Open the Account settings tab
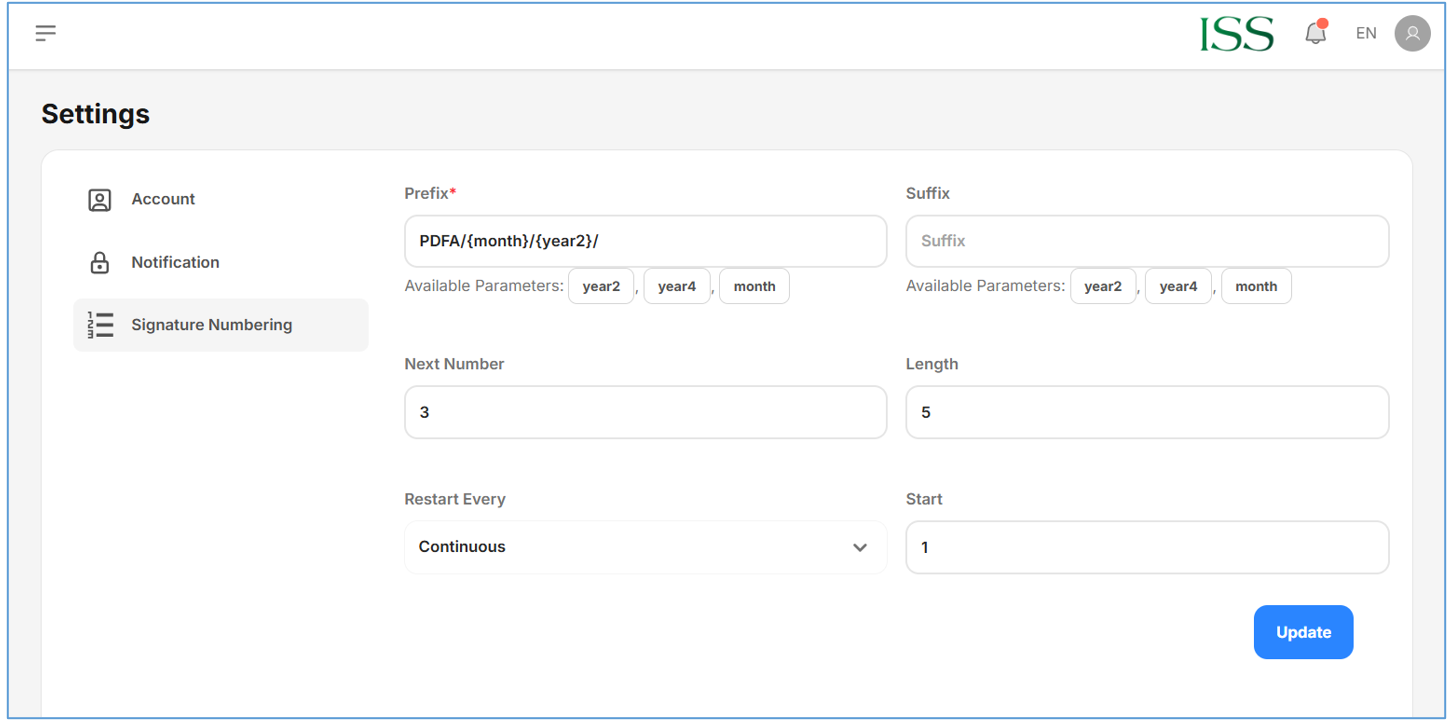The width and height of the screenshot is (1452, 722). pyautogui.click(x=163, y=199)
